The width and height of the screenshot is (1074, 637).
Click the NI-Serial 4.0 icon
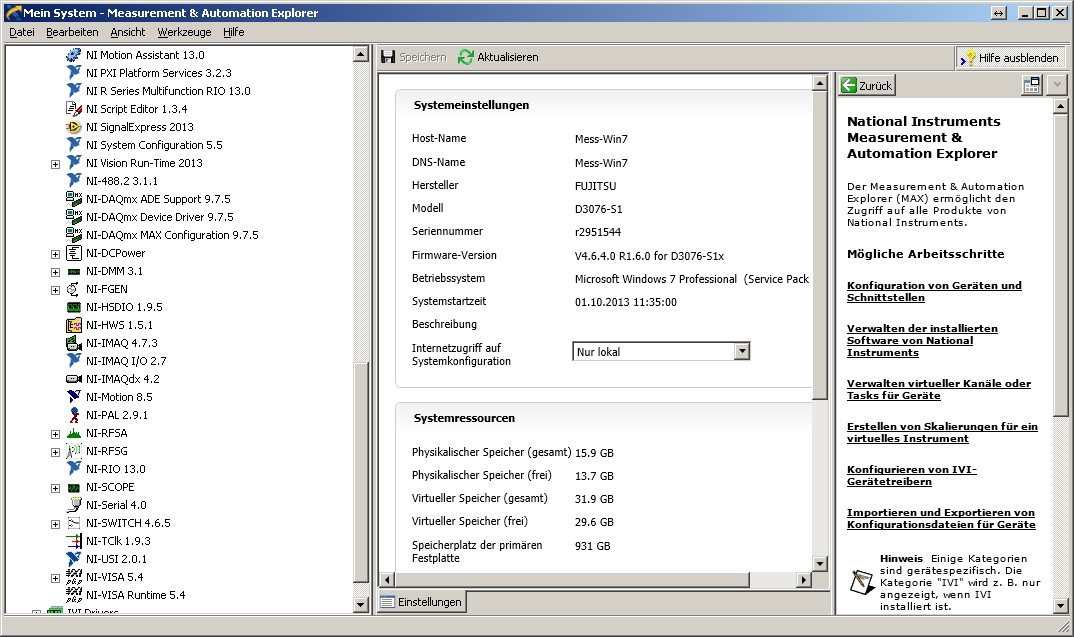(x=73, y=505)
